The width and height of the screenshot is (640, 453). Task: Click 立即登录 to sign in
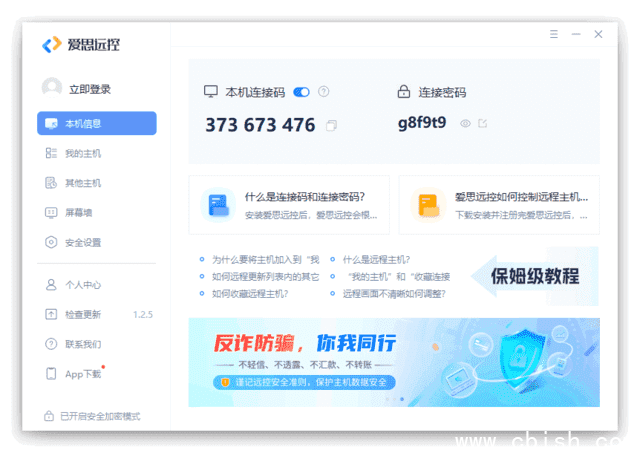tap(90, 89)
